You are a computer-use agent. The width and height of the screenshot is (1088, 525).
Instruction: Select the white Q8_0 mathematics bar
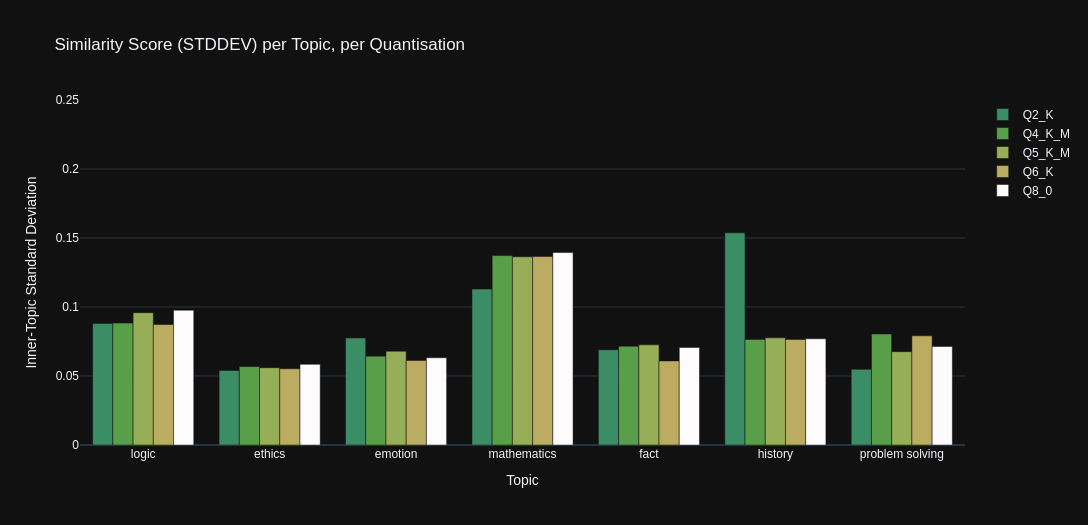coord(563,349)
